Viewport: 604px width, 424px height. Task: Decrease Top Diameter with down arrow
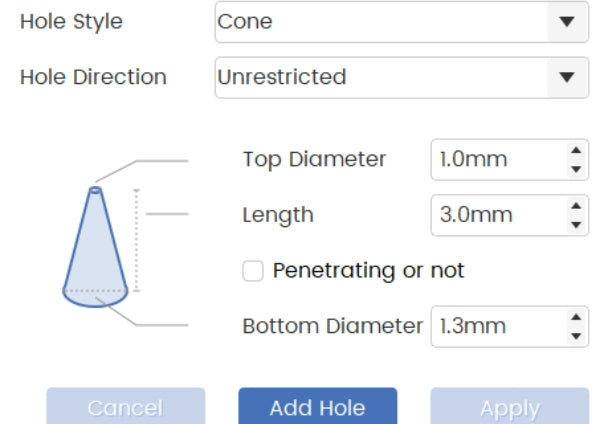coord(575,168)
